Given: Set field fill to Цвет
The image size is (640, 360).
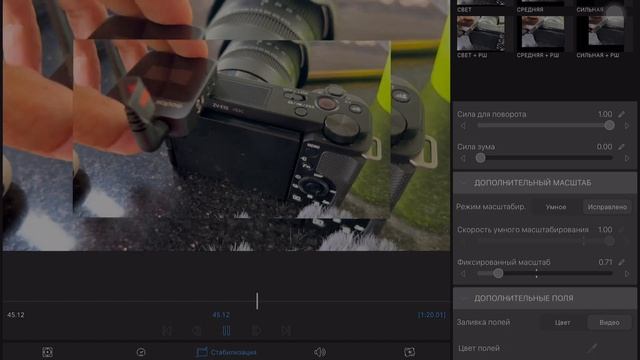Looking at the screenshot, I should pos(562,322).
